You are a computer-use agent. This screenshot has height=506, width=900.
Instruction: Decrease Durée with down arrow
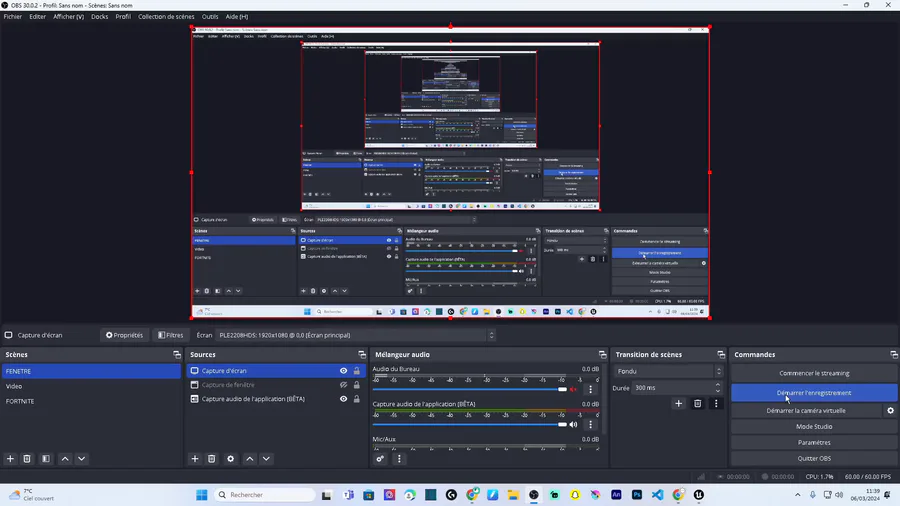point(717,391)
